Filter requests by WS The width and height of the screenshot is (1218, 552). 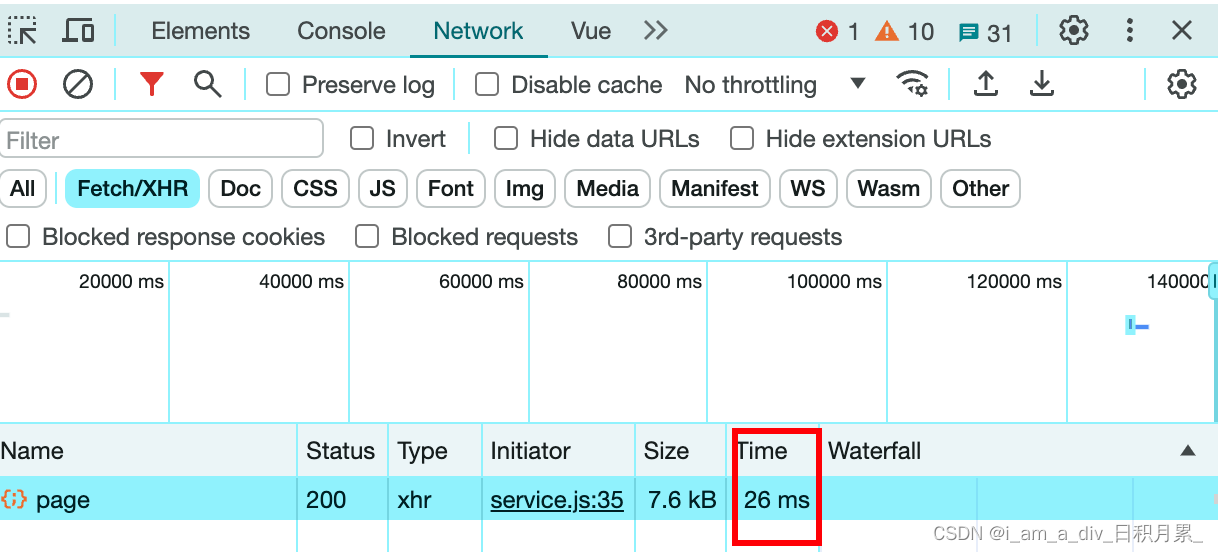click(x=808, y=188)
